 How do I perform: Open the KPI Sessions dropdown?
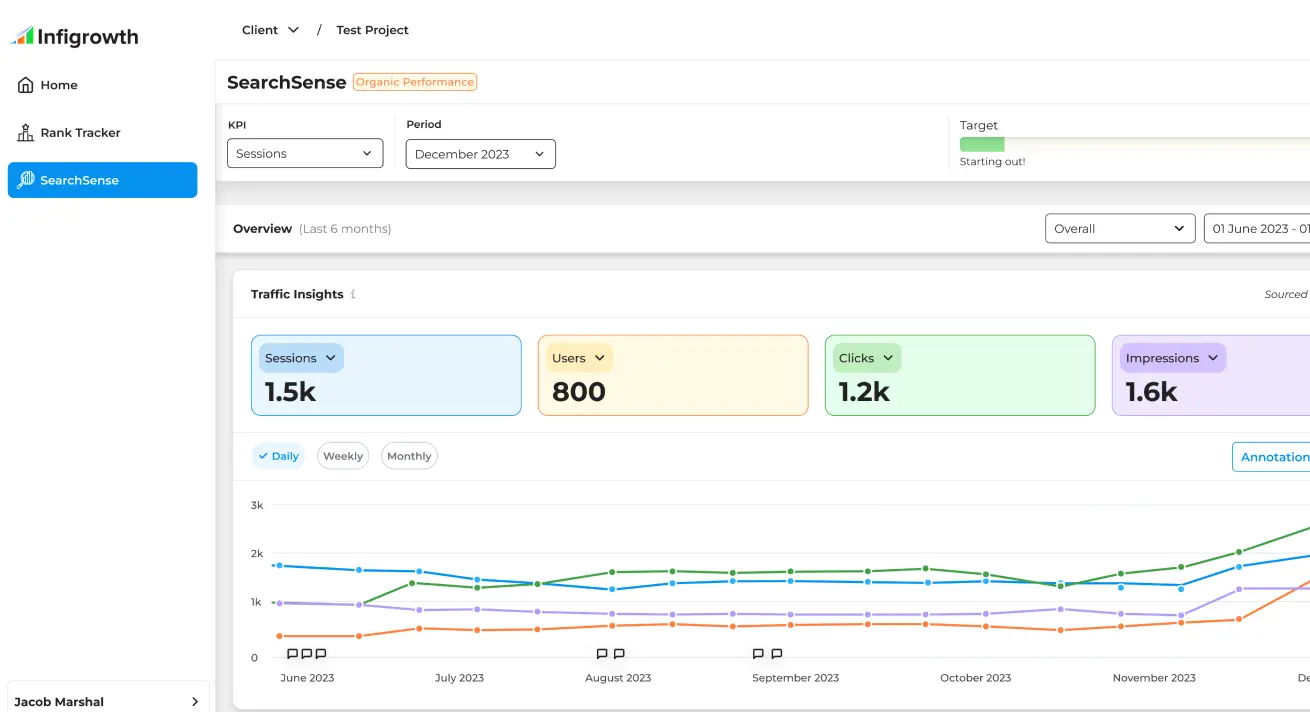pos(305,153)
